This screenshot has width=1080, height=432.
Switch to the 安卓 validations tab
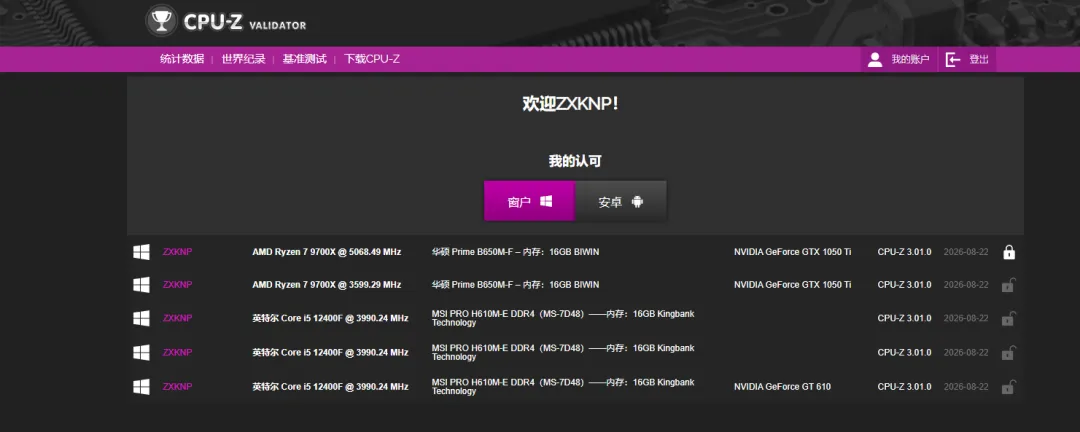click(x=621, y=201)
